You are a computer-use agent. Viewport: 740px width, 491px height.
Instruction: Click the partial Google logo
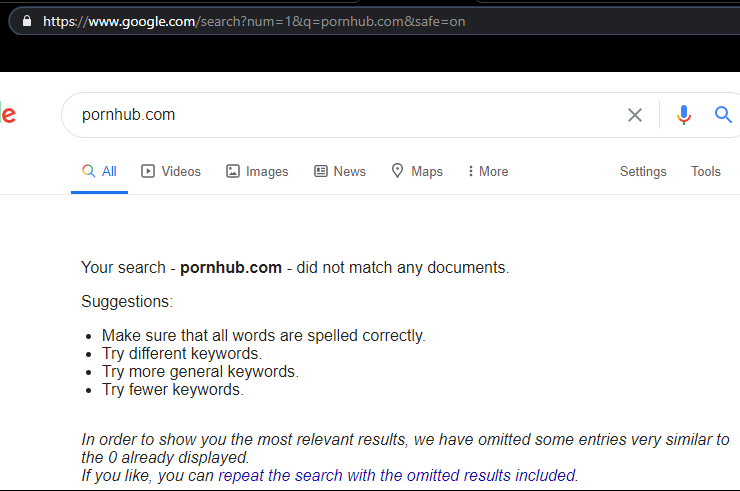8,114
